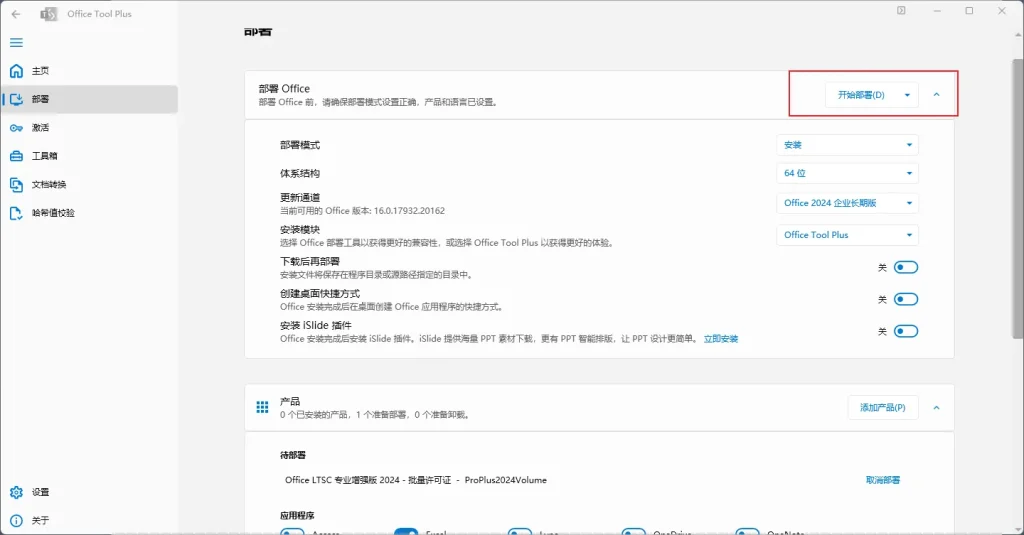Open the arrow next to 开始部署(D)
The width and height of the screenshot is (1024, 535).
point(907,95)
